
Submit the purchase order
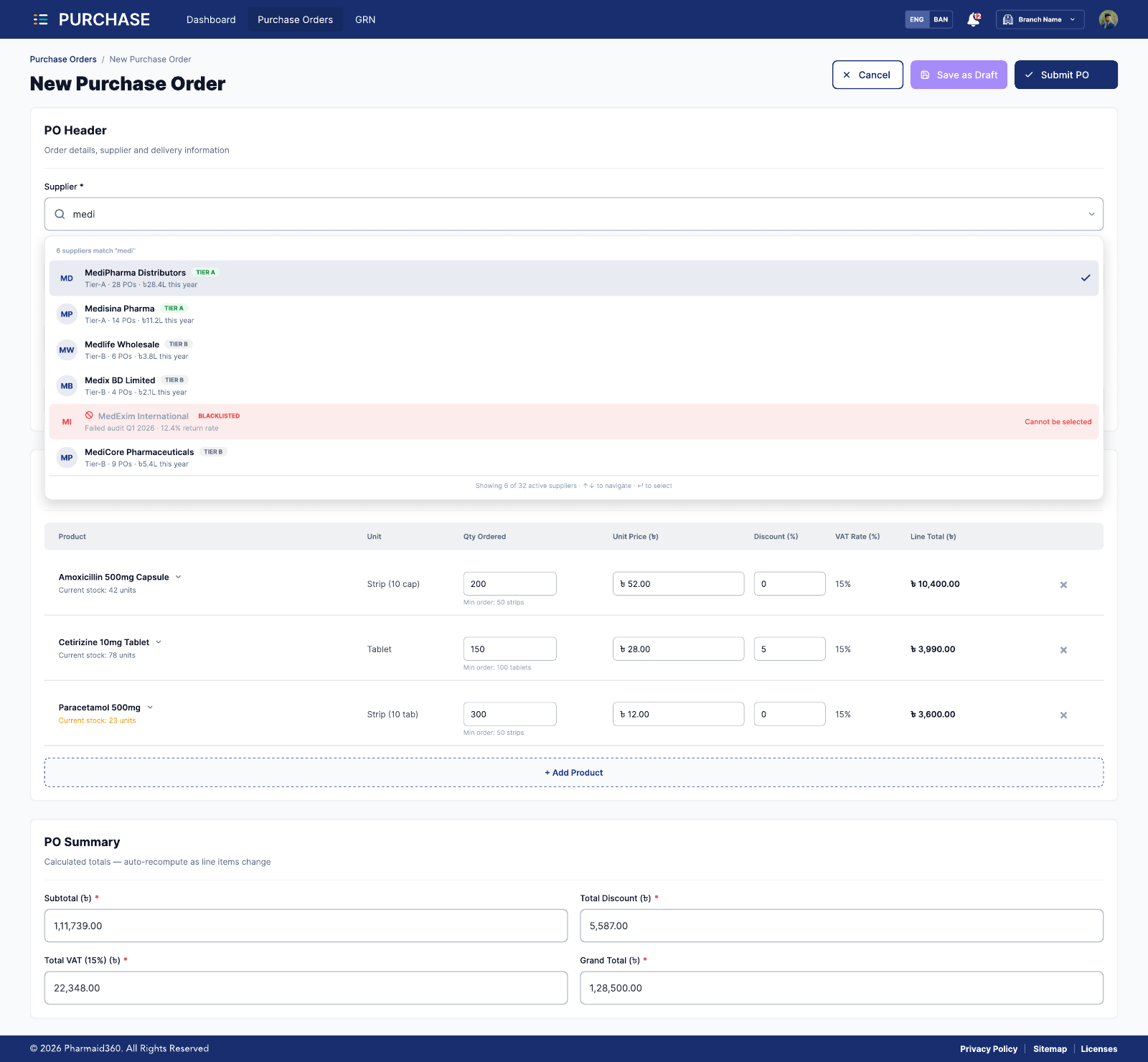(x=1065, y=75)
